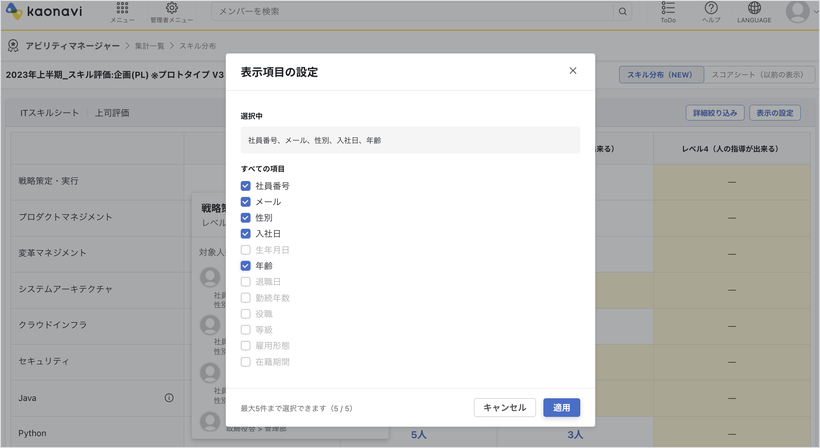Open the ToDo list icon
Viewport: 820px width, 448px height.
(668, 8)
